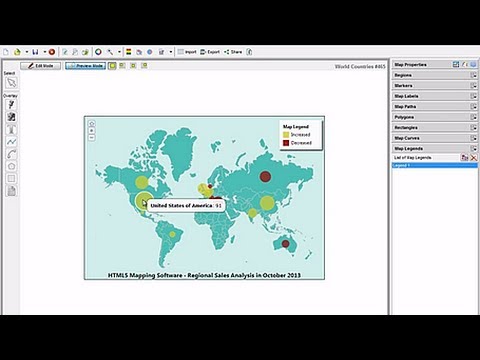Open a map file using the folder icon
The width and height of the screenshot is (480, 360).
point(17,52)
